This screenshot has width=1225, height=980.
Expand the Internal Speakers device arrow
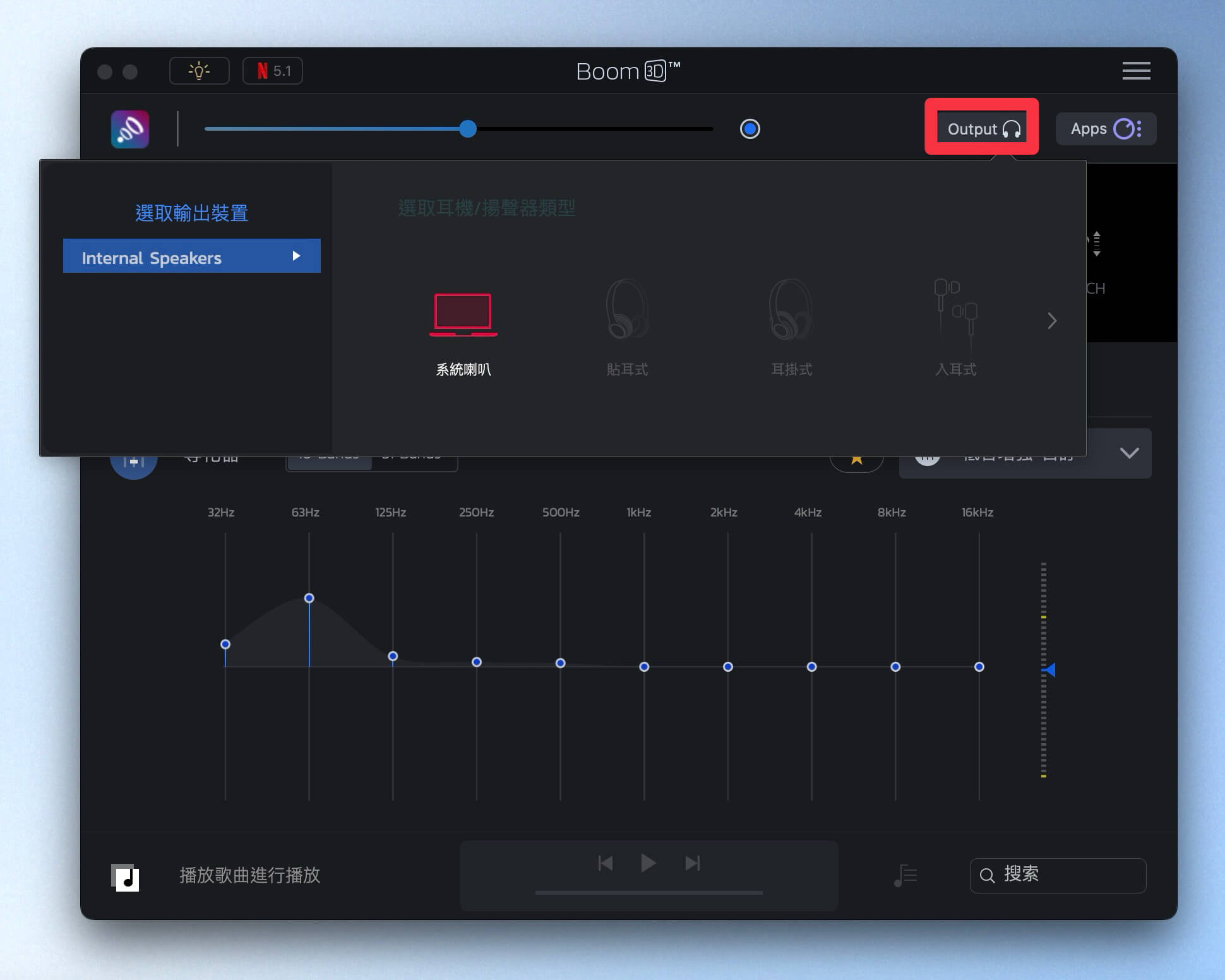point(296,256)
